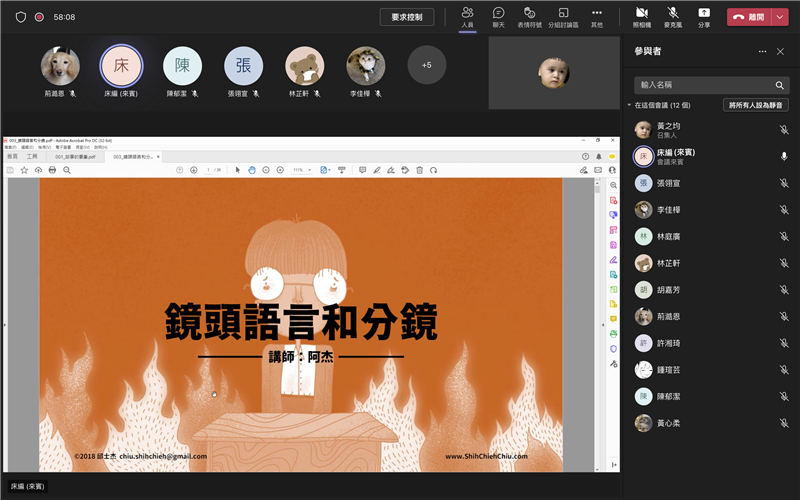The image size is (800, 500).
Task: Open 分組討論區 breakout rooms
Action: pos(563,16)
